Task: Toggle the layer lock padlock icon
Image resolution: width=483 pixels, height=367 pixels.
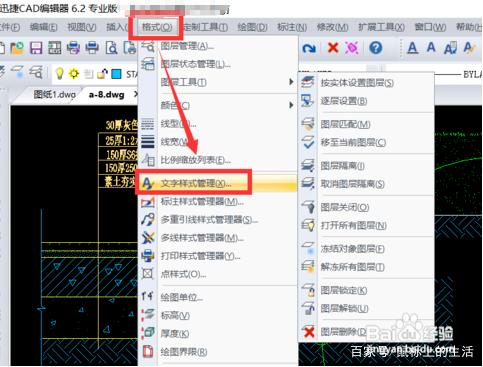Action: [102, 74]
